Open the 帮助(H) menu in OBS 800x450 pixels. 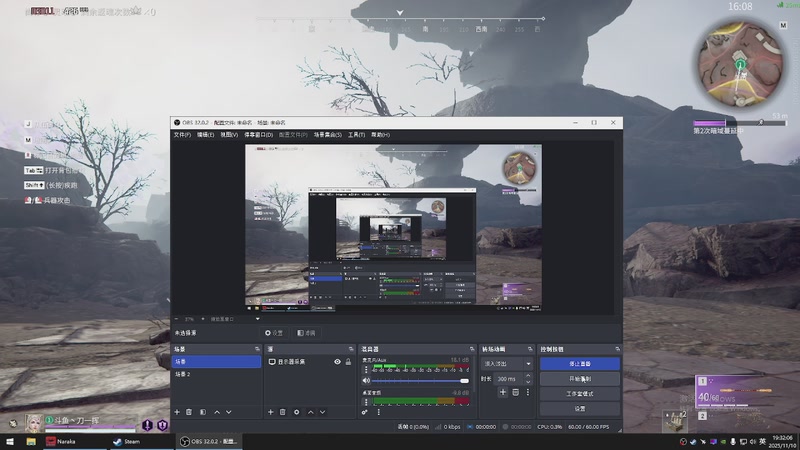pyautogui.click(x=381, y=135)
